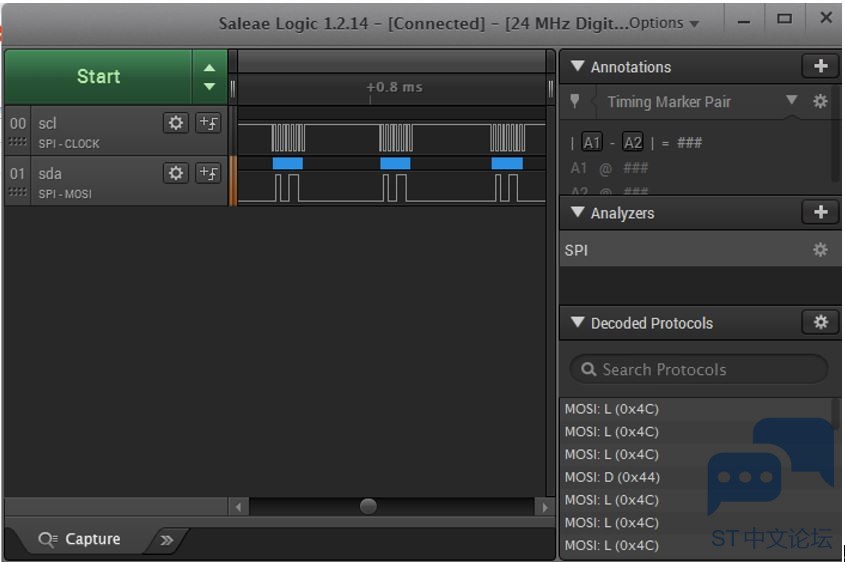Switch to the Capture tab
This screenshot has height=562, width=845.
pyautogui.click(x=80, y=539)
